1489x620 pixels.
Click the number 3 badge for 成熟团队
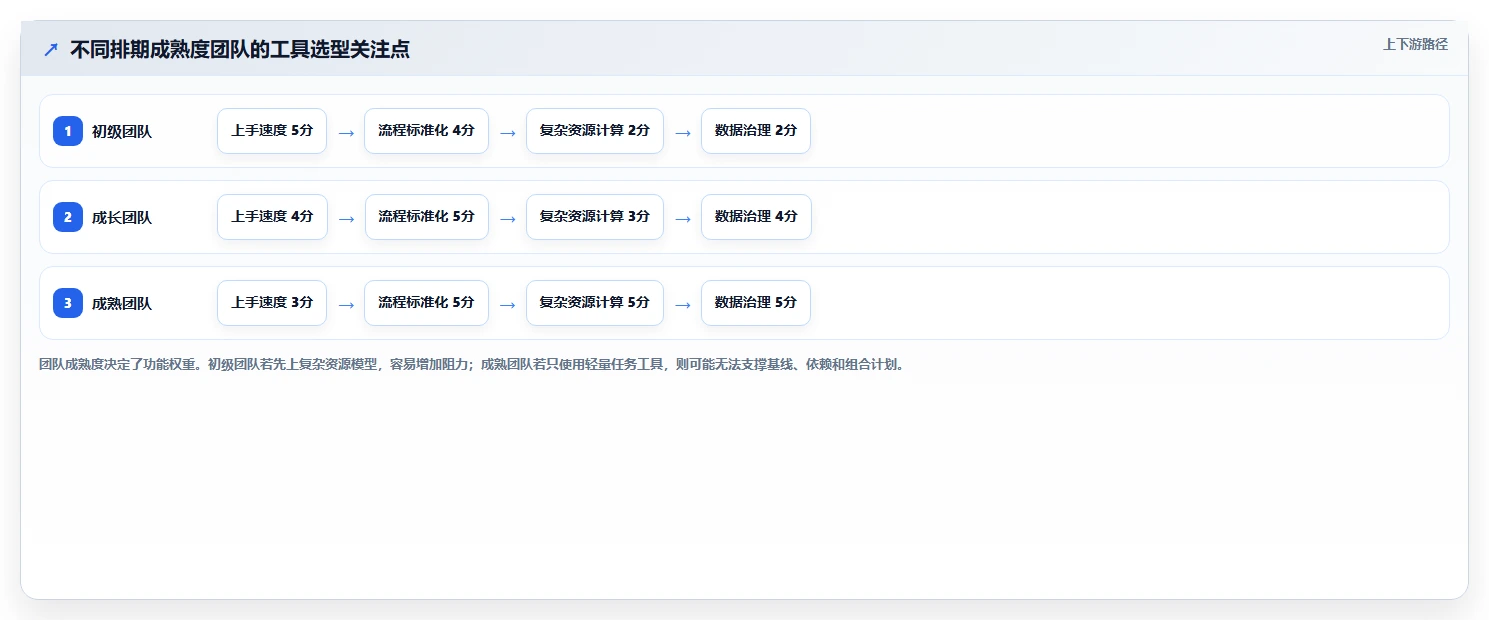68,303
